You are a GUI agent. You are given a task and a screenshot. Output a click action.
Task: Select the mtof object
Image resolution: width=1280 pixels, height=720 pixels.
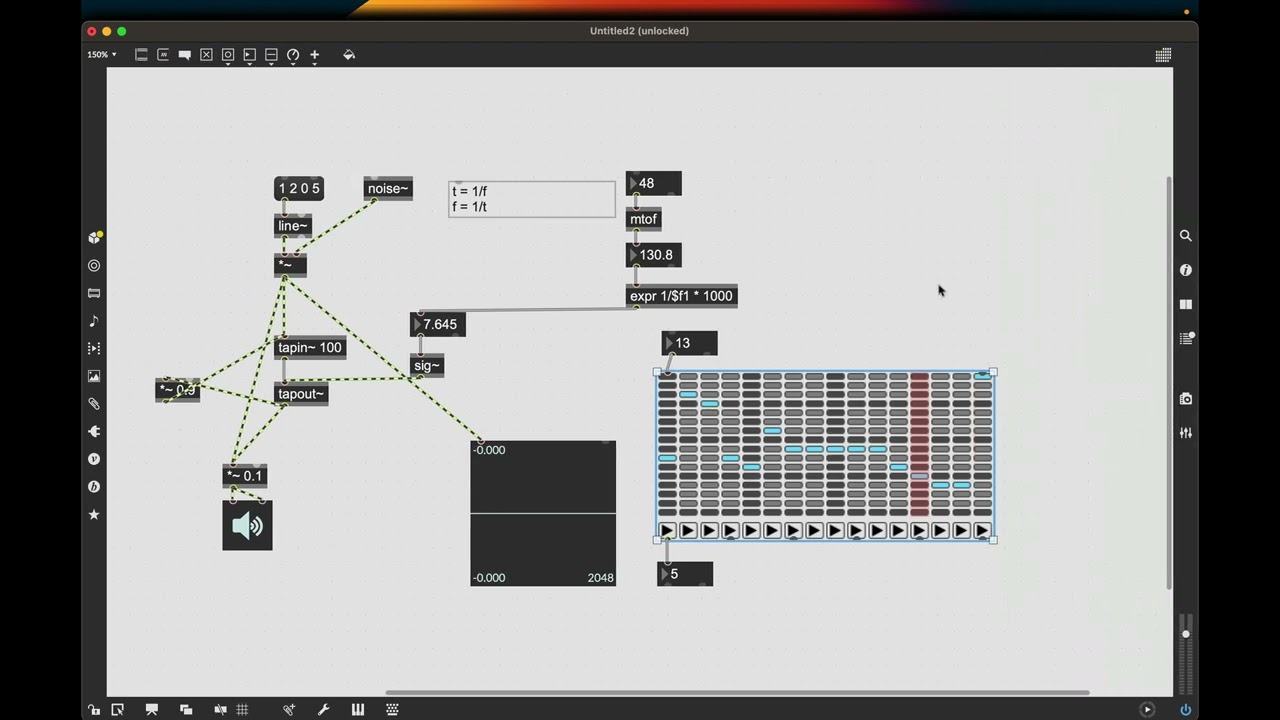644,219
